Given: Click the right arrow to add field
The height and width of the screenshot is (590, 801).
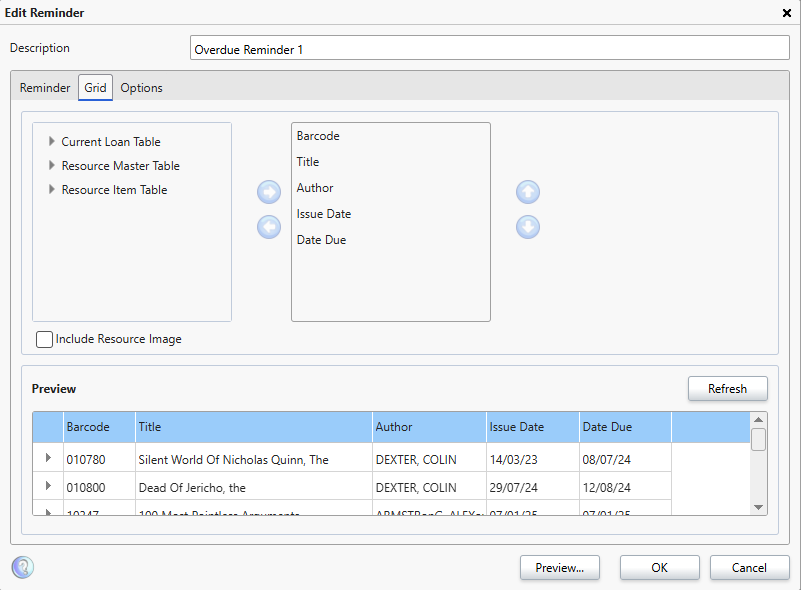Looking at the screenshot, I should (269, 191).
